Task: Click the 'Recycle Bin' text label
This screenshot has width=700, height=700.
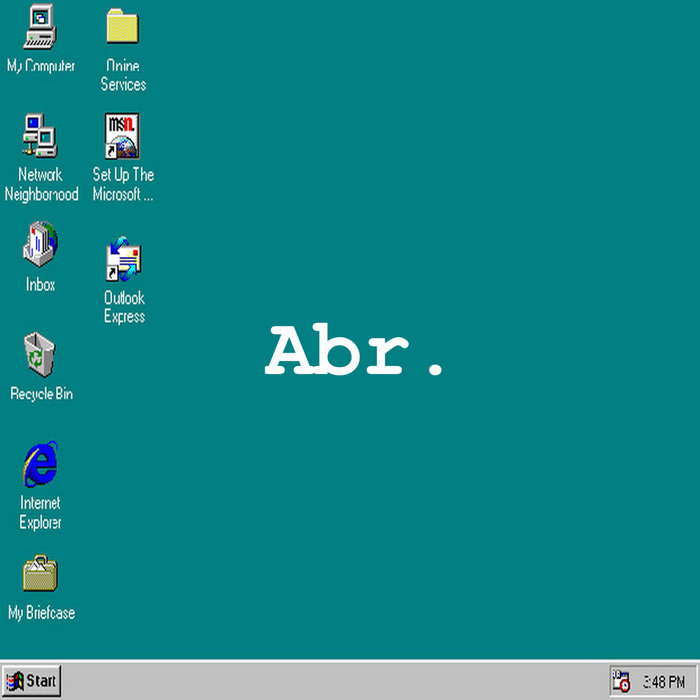Action: (41, 394)
